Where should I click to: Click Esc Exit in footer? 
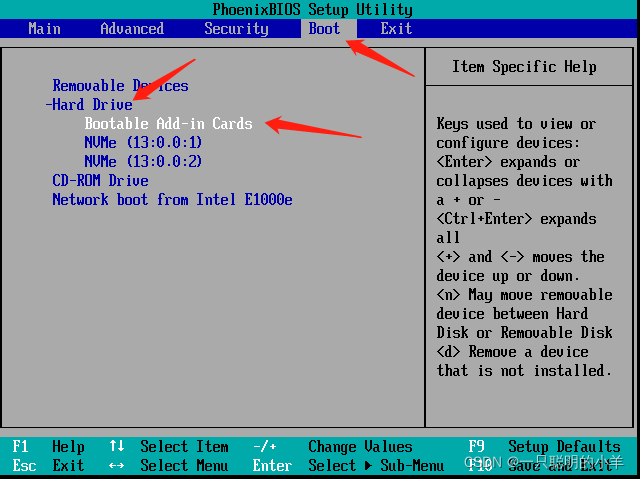pyautogui.click(x=48, y=466)
